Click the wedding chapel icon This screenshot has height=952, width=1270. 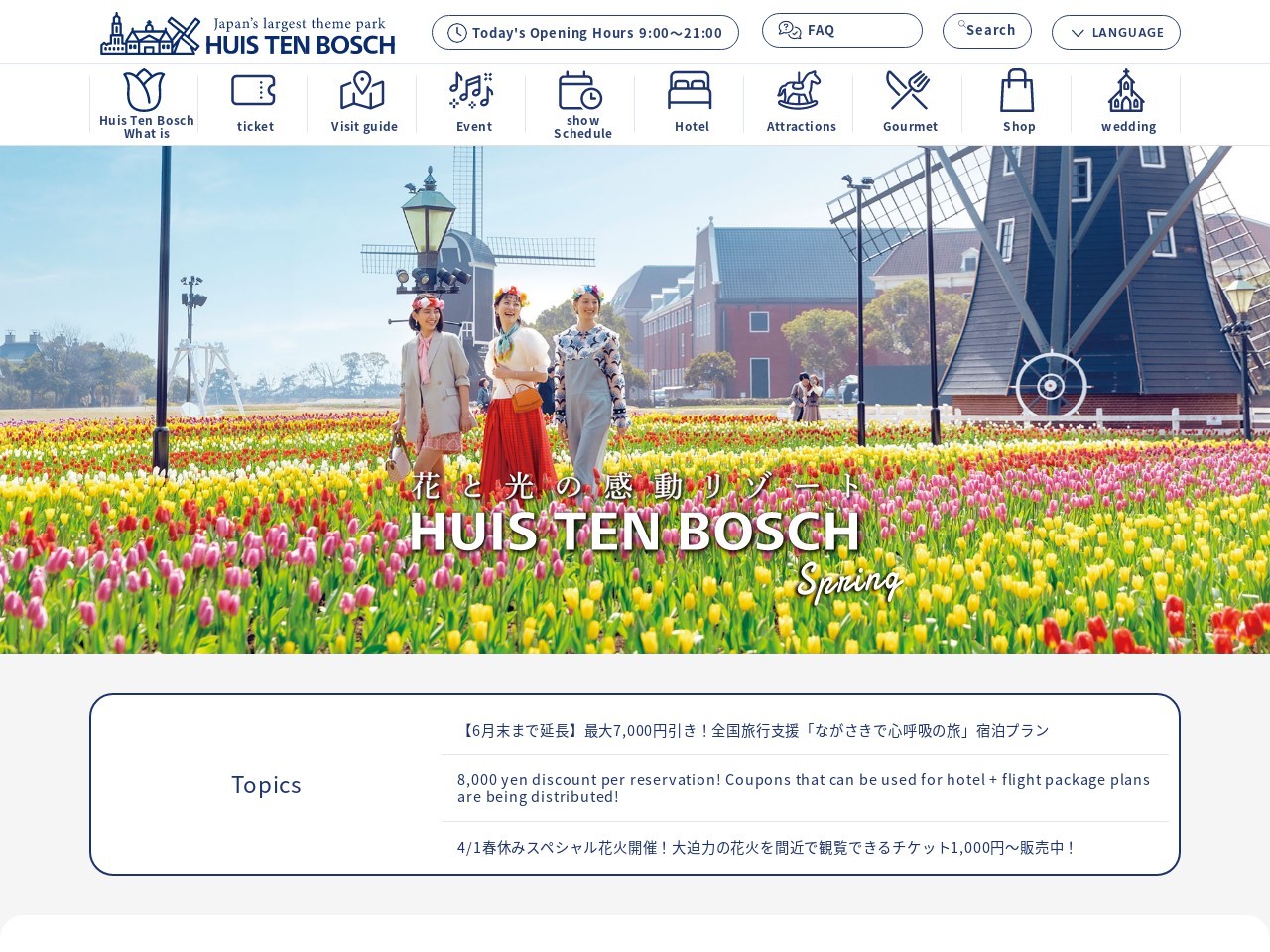(x=1126, y=90)
